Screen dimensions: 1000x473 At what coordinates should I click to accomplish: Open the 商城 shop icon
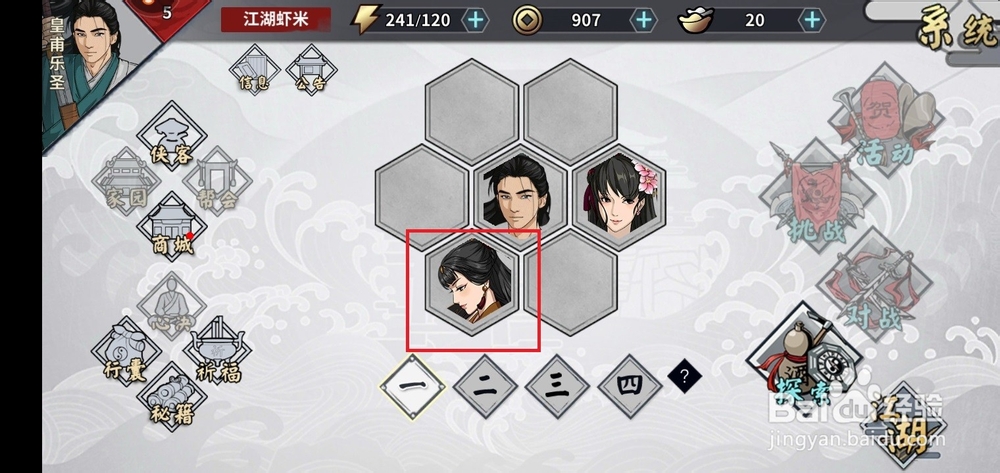tap(172, 226)
